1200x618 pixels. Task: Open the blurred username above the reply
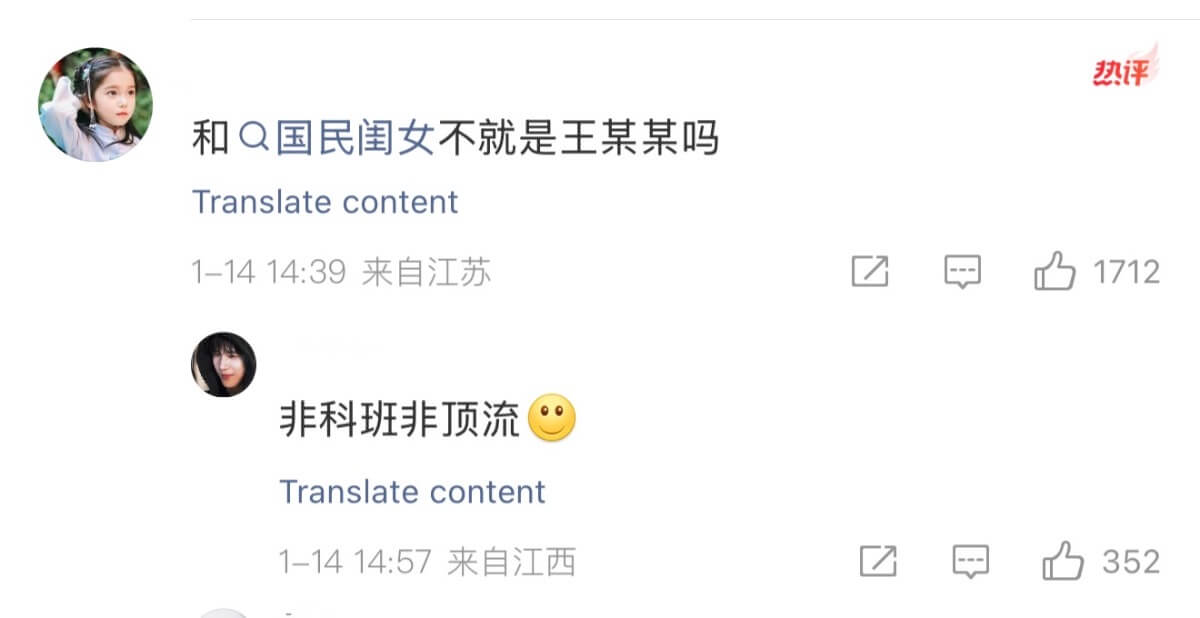click(330, 346)
